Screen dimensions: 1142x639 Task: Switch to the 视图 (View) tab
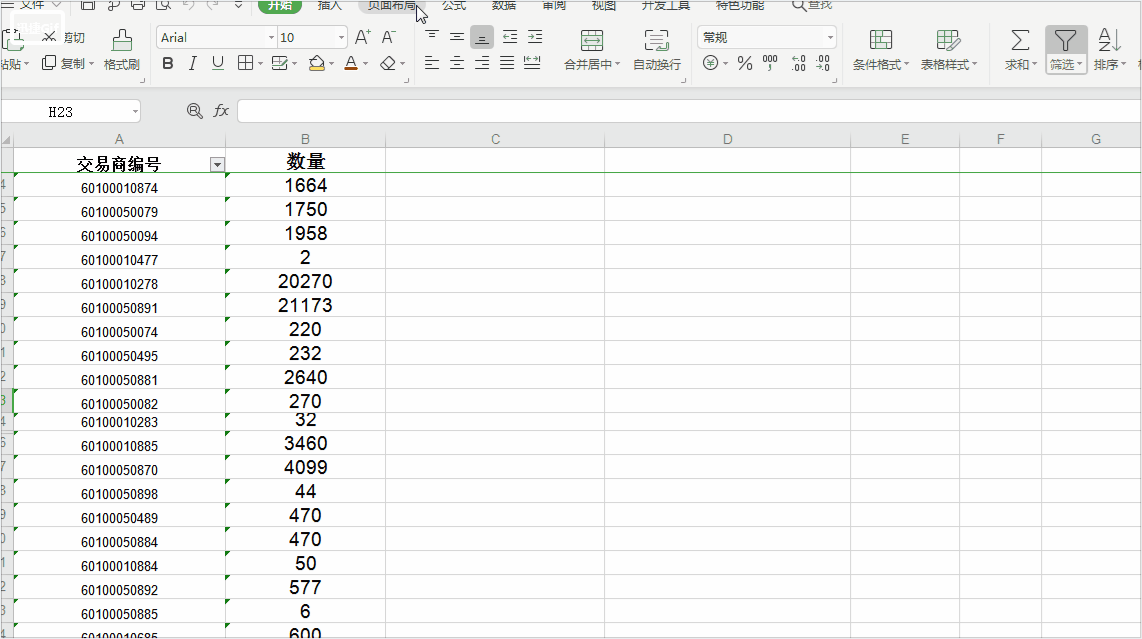pyautogui.click(x=603, y=6)
